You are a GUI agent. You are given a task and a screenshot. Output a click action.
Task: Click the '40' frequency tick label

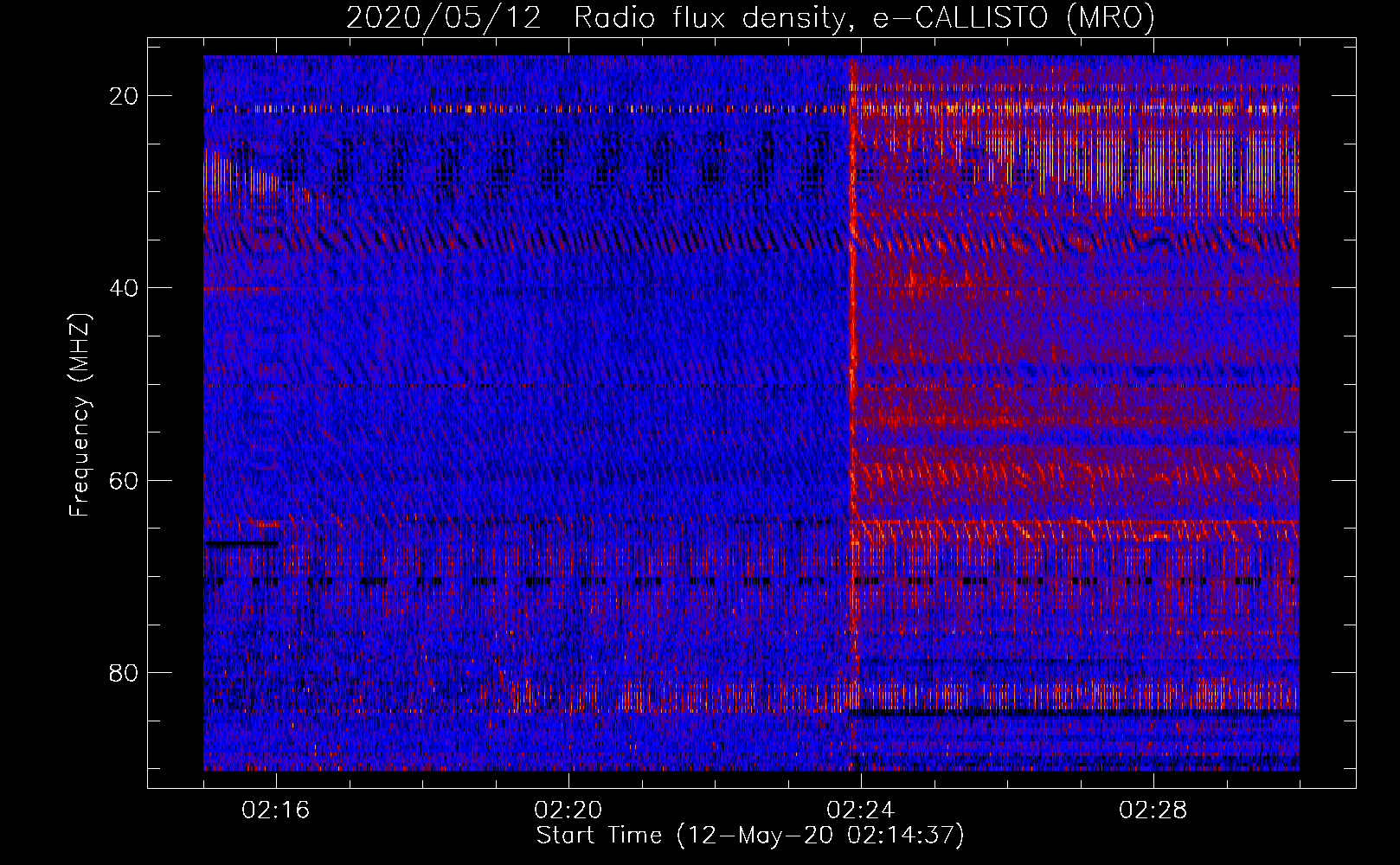click(x=125, y=288)
